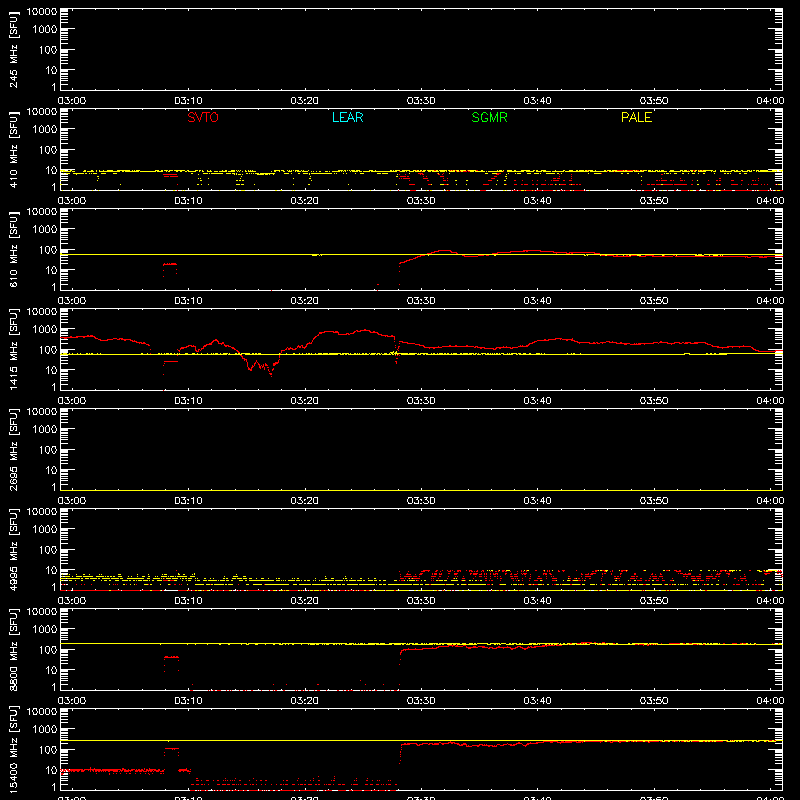This screenshot has height=800, width=800.
Task: Click 03:40 tick under the 410 MHz panel
Action: [x=537, y=201]
